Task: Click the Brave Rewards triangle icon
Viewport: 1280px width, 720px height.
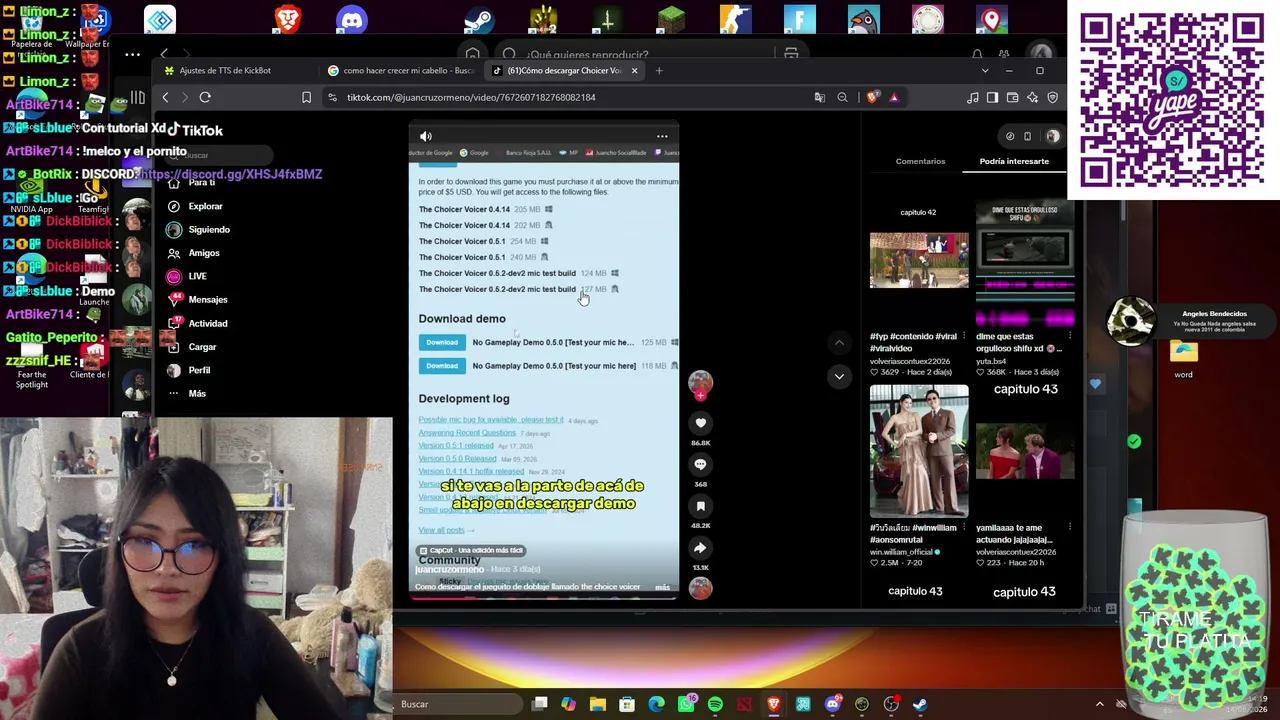Action: (x=894, y=97)
